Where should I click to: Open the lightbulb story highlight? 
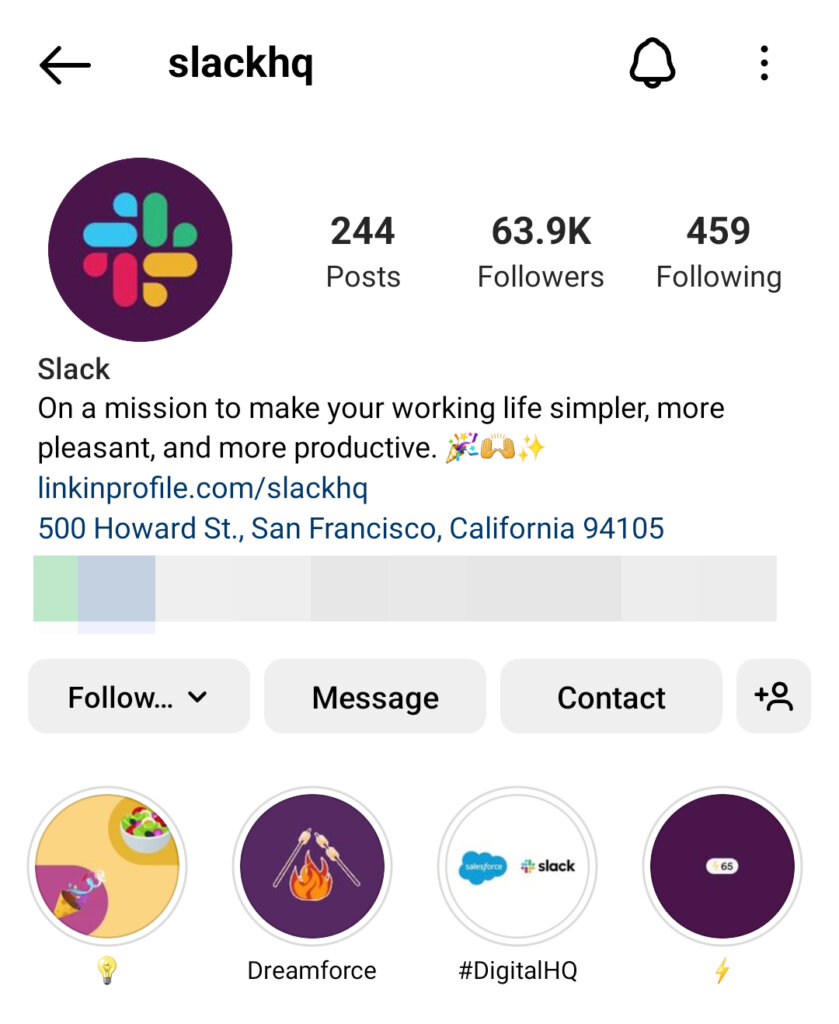click(109, 867)
